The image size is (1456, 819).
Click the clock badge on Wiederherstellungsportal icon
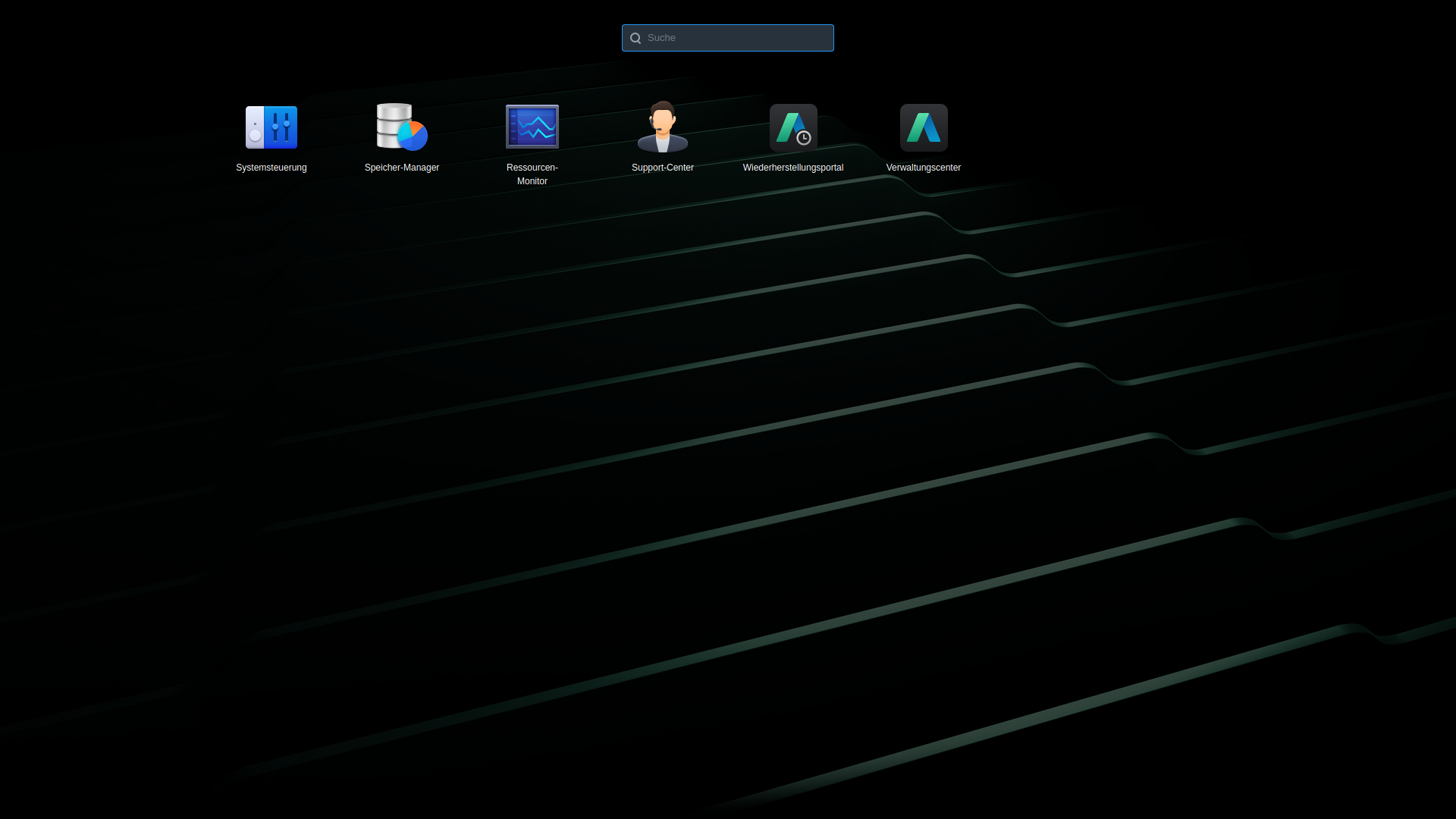[804, 138]
